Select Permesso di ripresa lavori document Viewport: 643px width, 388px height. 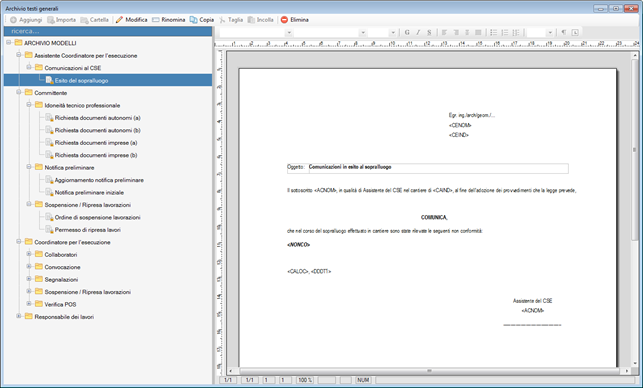coord(88,230)
